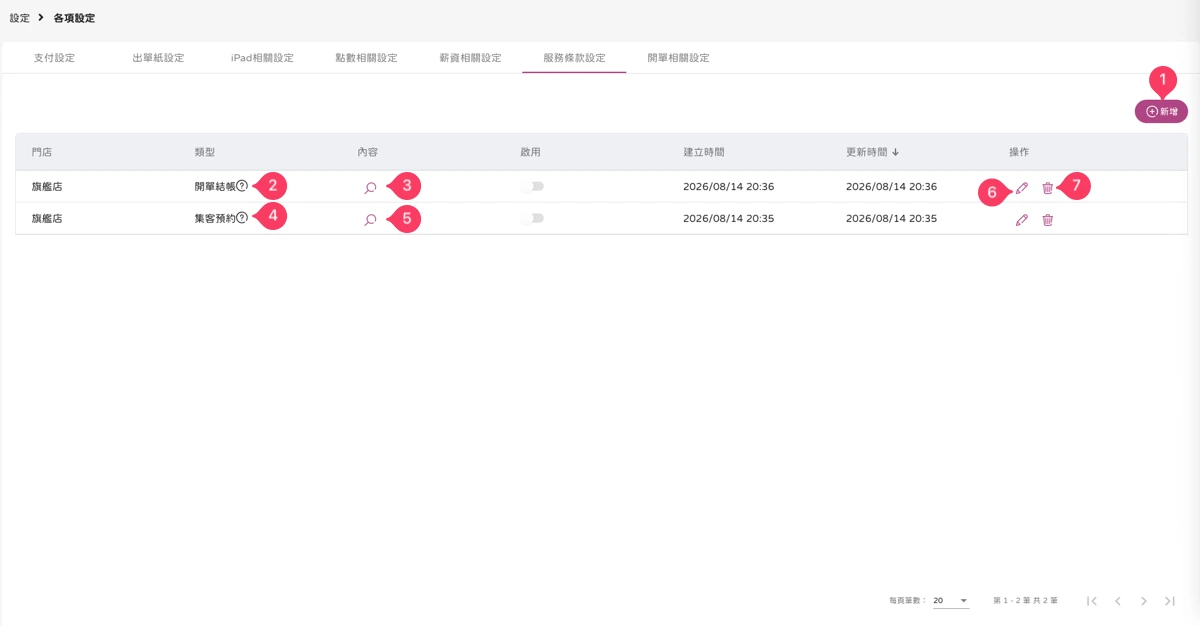
Task: Switch to the 支付設定 tab
Action: click(54, 58)
